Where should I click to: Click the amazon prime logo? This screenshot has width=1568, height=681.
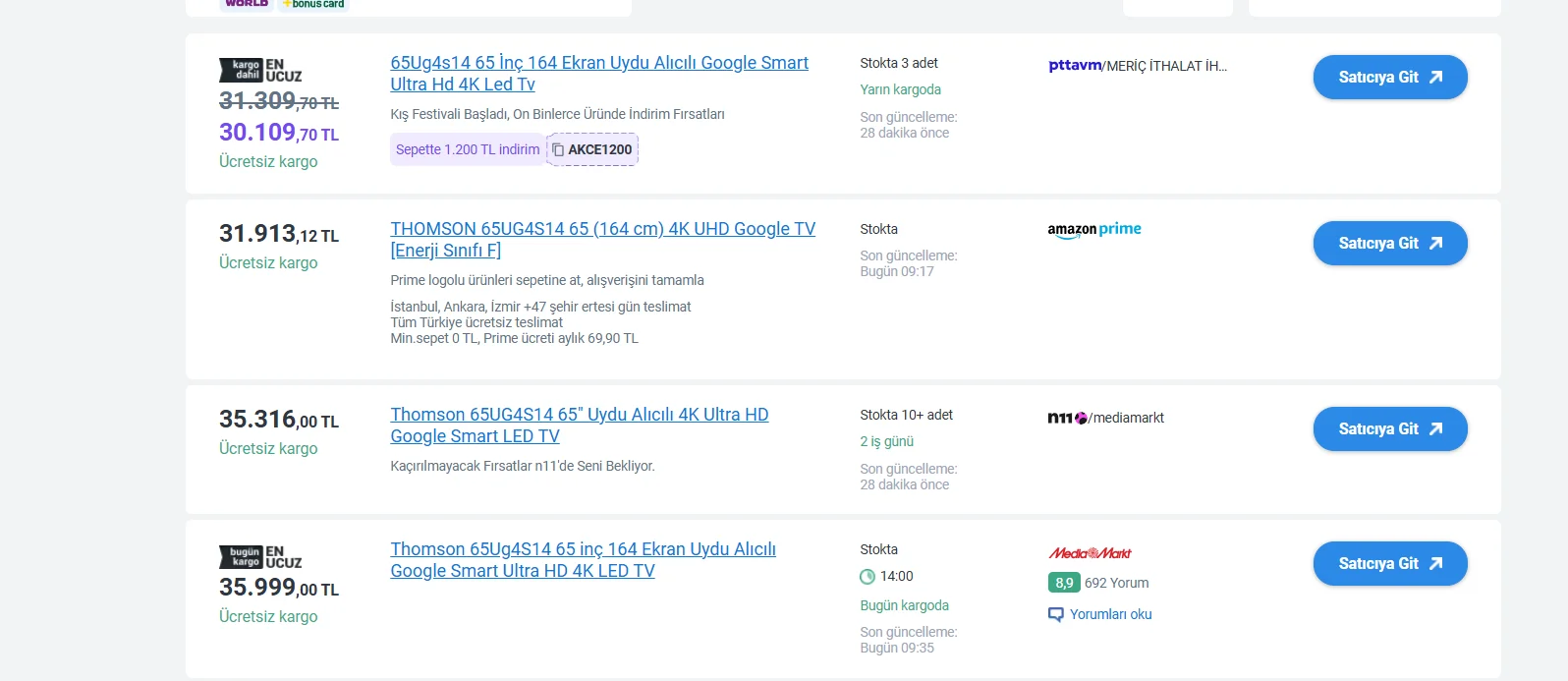1094,230
